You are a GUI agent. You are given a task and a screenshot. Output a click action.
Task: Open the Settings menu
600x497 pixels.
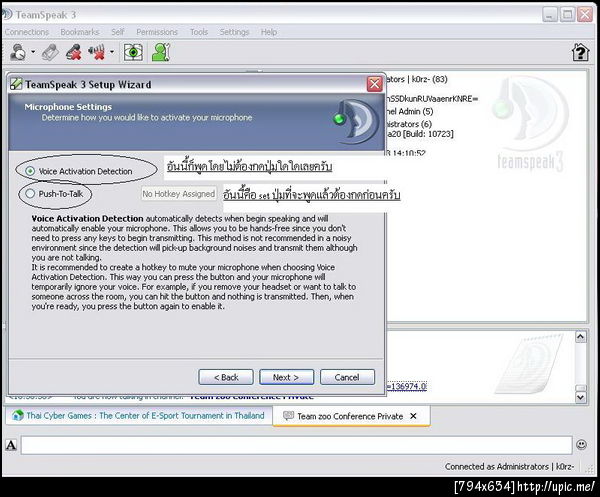234,32
